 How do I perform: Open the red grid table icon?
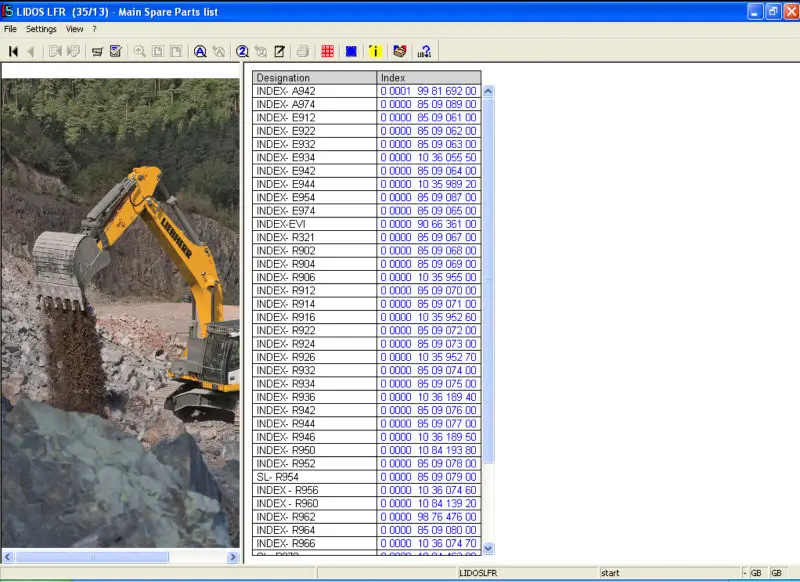pyautogui.click(x=327, y=51)
